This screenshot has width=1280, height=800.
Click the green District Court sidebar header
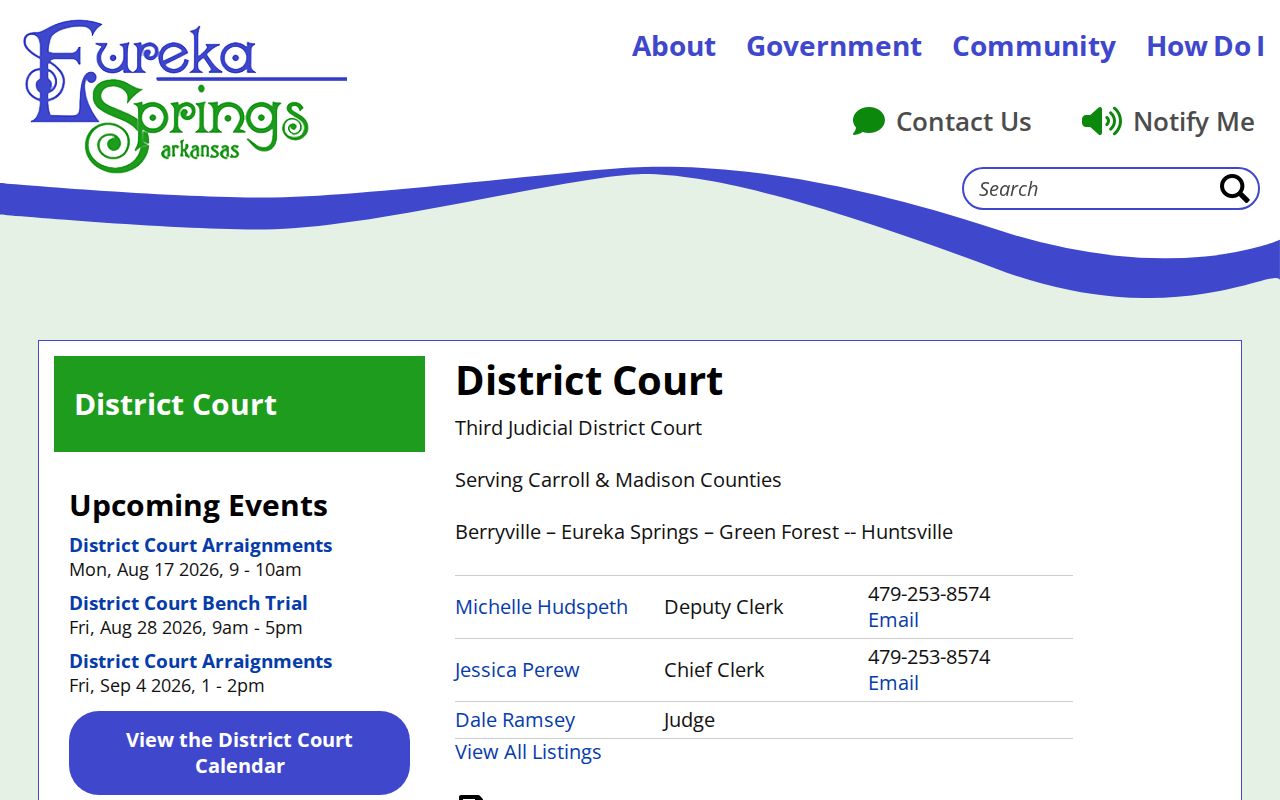[239, 404]
